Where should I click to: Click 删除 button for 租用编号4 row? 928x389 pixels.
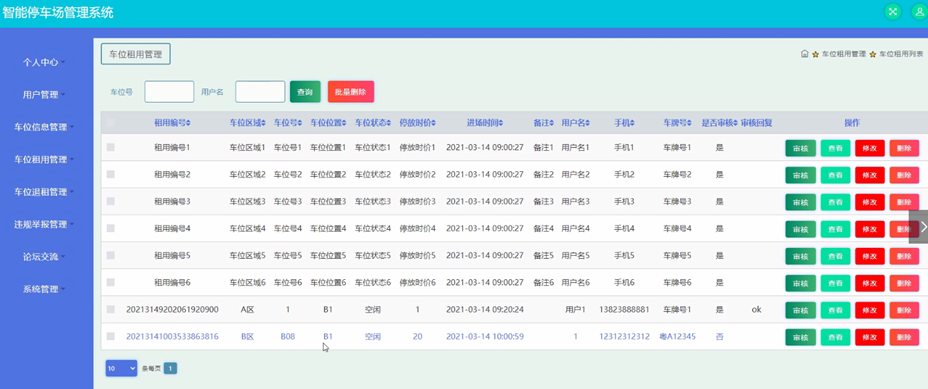(x=904, y=229)
